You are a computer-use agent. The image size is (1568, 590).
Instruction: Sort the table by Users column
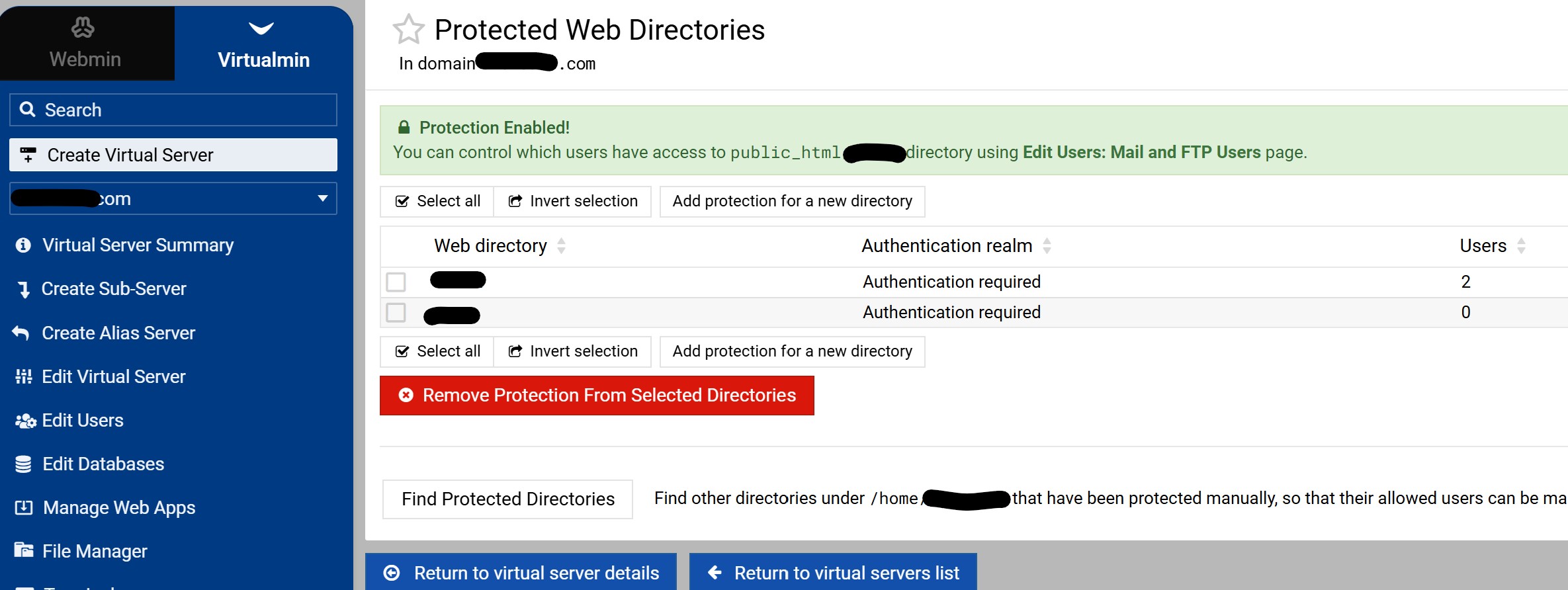coord(1483,246)
